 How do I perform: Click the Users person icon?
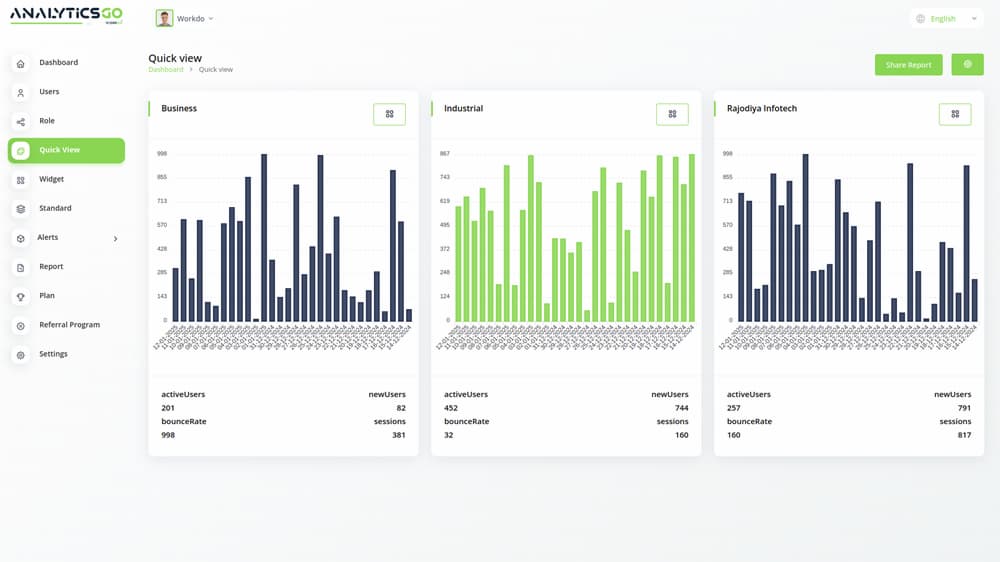point(20,92)
